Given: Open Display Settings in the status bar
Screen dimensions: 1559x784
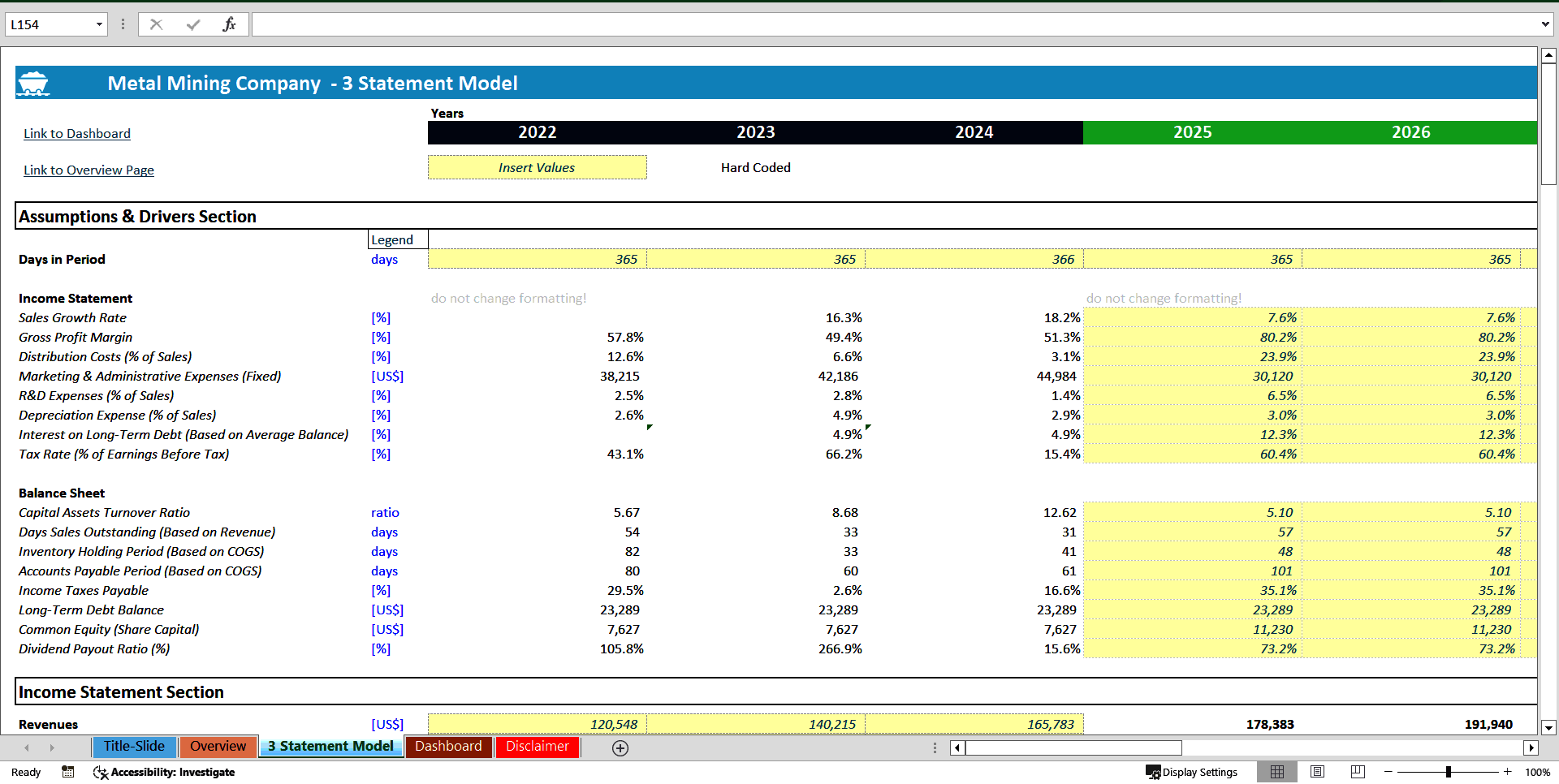Looking at the screenshot, I should tap(1191, 772).
